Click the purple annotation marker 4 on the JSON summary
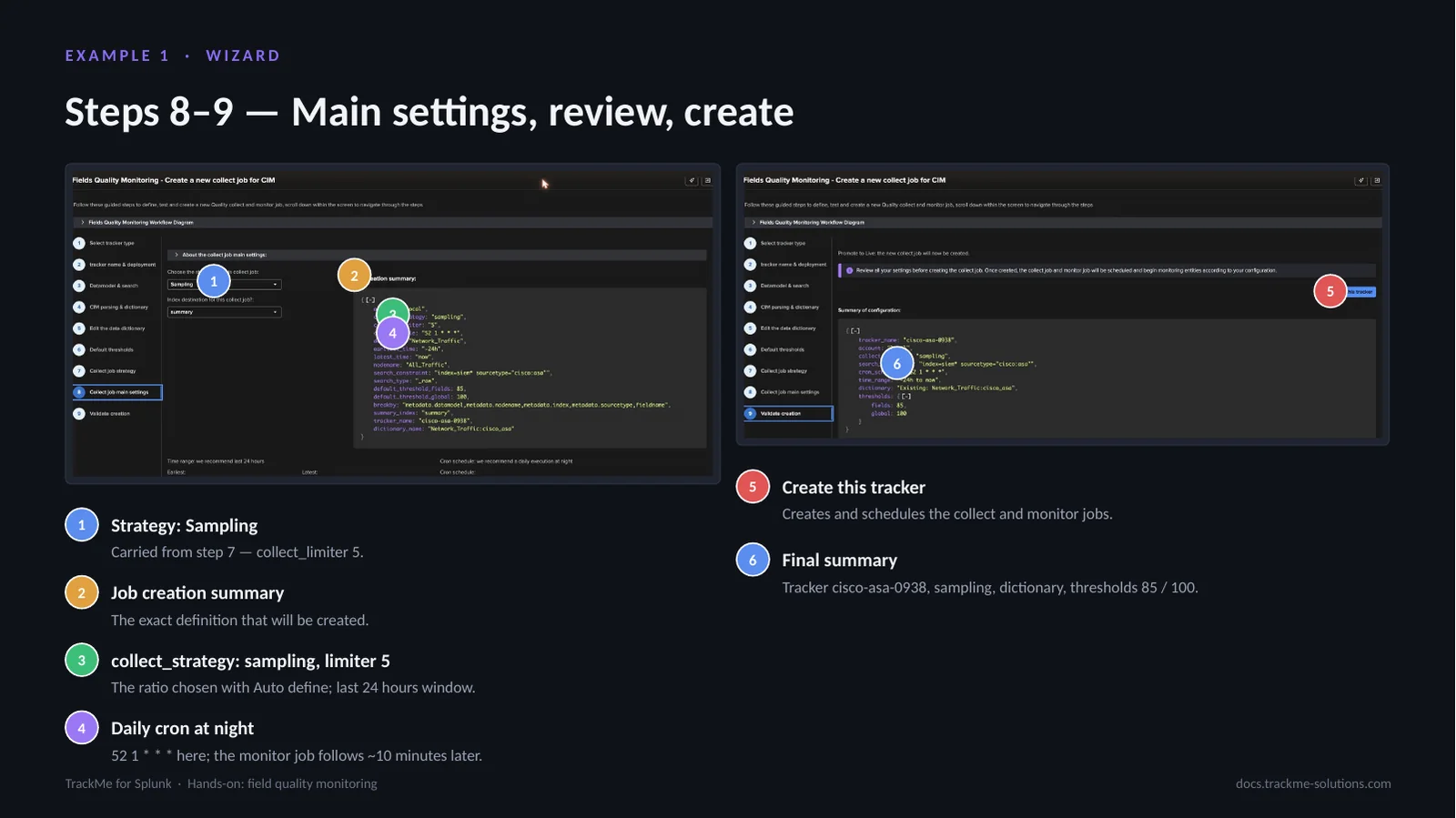Viewport: 1456px width, 818px height. point(392,332)
